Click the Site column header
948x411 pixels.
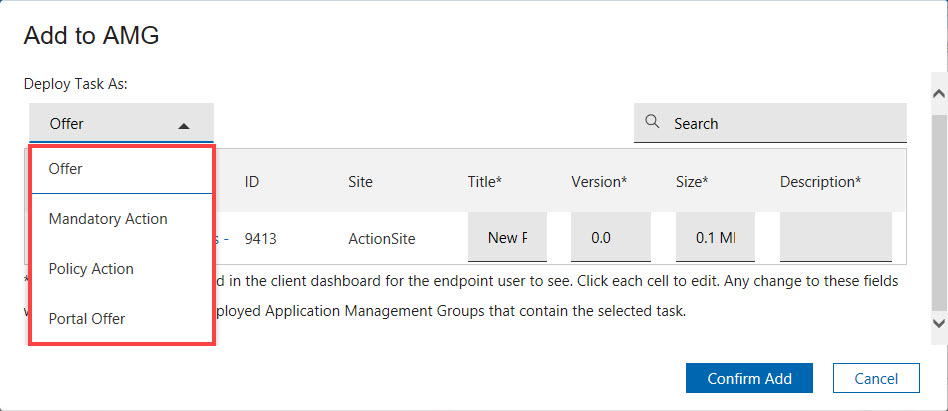tap(360, 182)
